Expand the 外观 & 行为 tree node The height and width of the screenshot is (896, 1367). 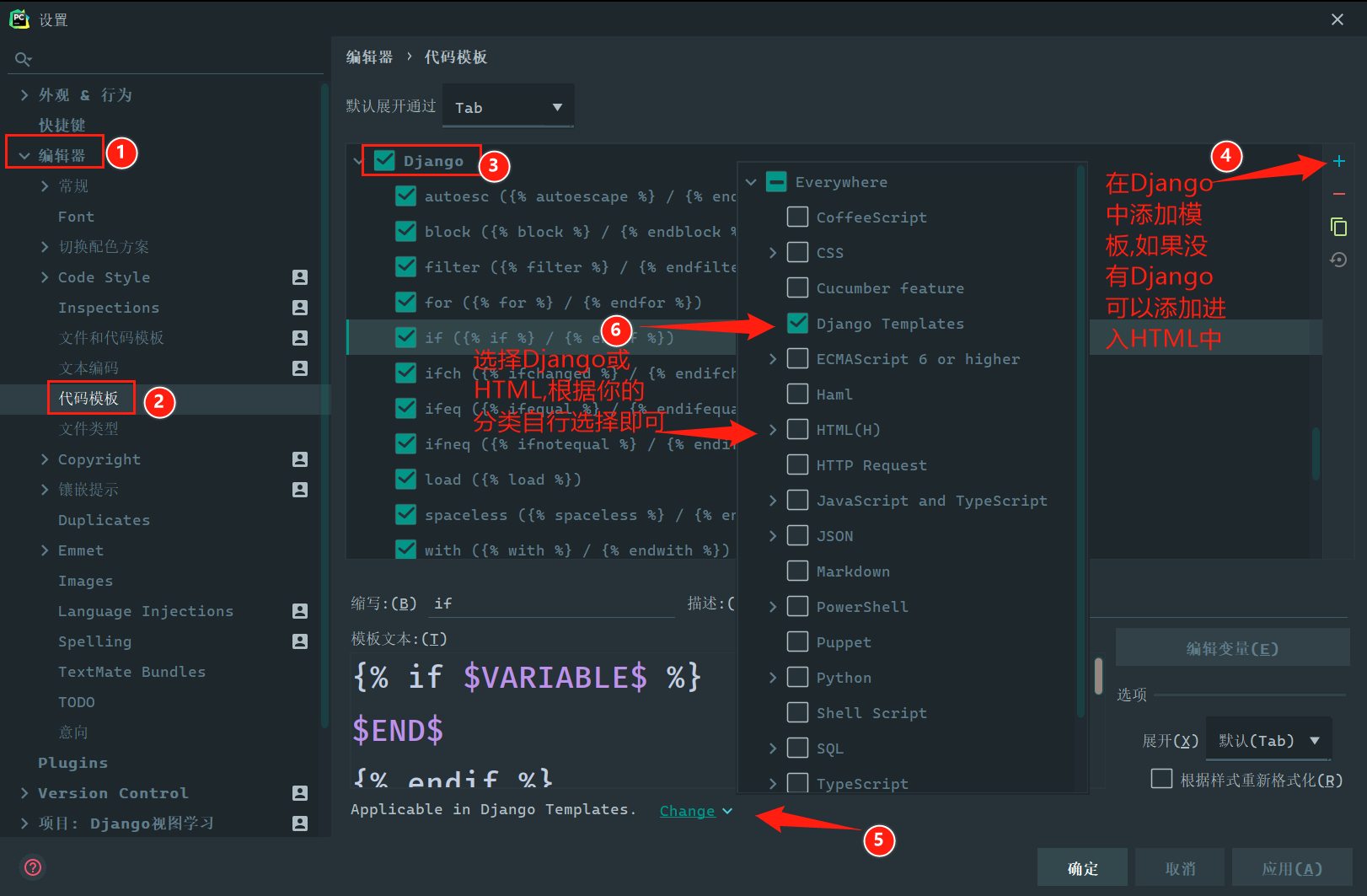24,95
